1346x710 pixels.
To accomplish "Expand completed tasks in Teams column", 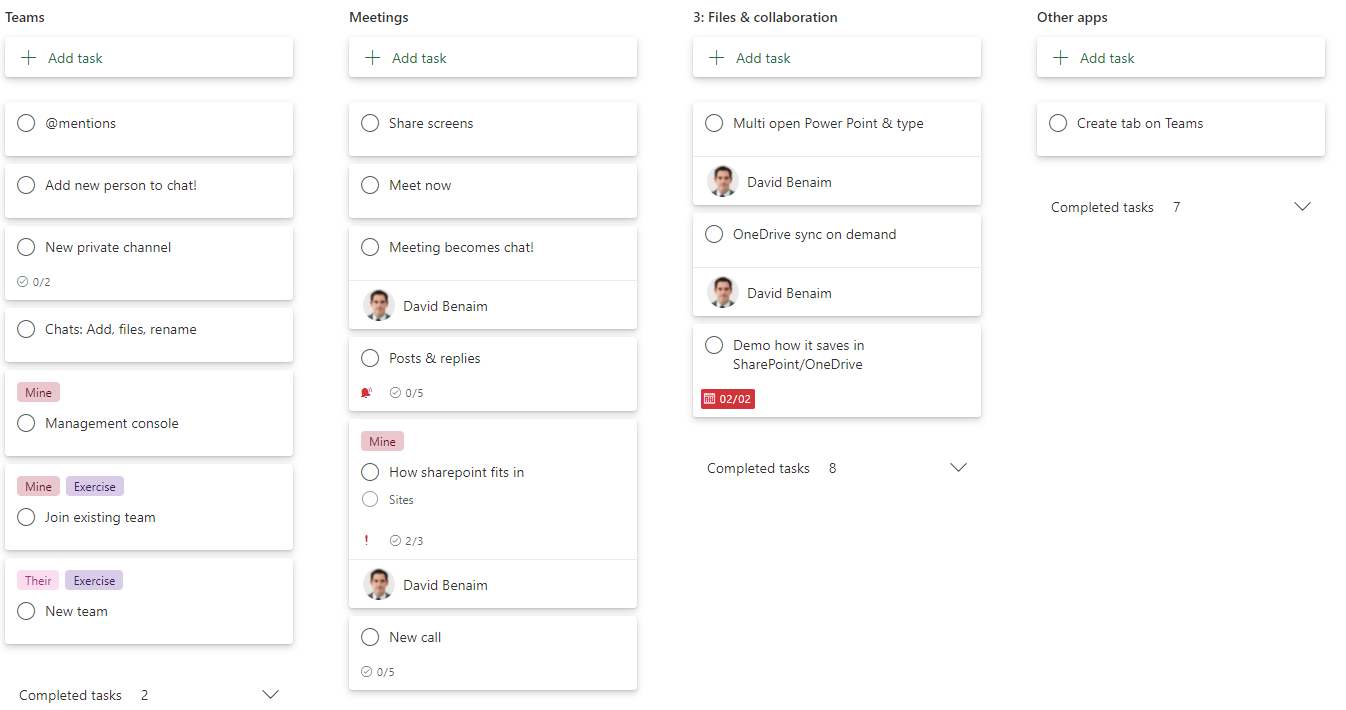I will pos(270,695).
